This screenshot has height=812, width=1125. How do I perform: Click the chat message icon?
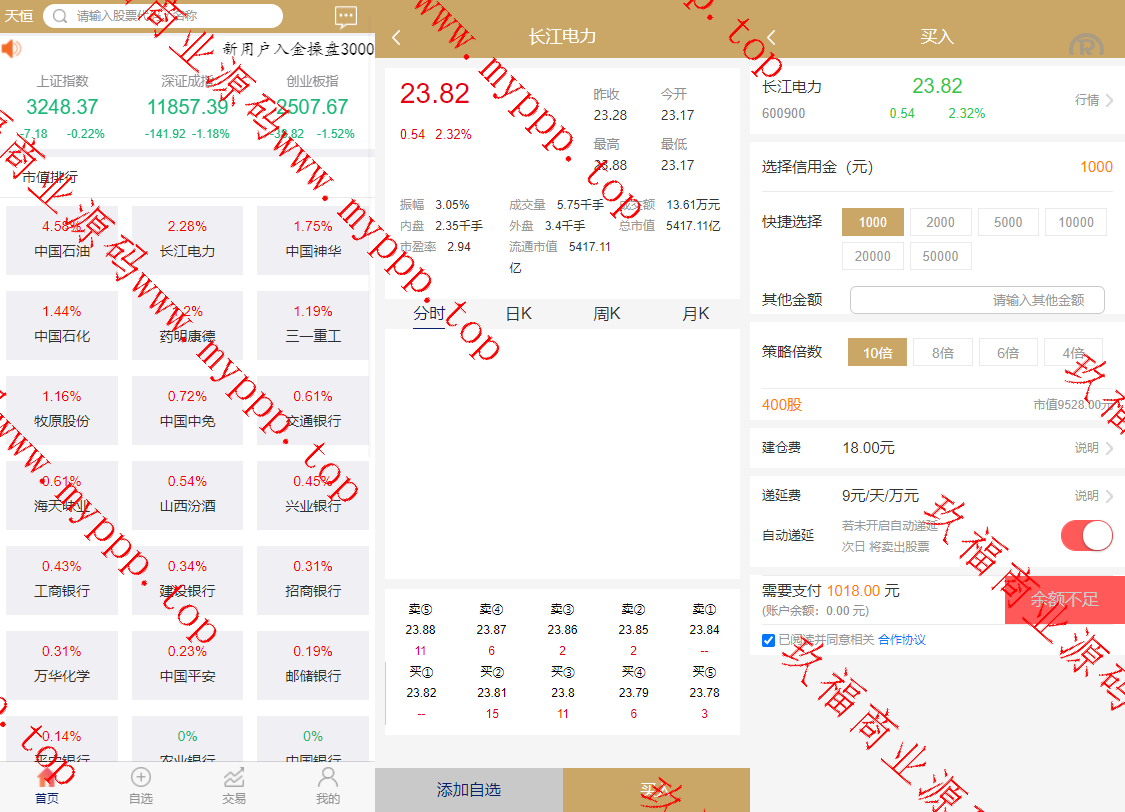(346, 16)
